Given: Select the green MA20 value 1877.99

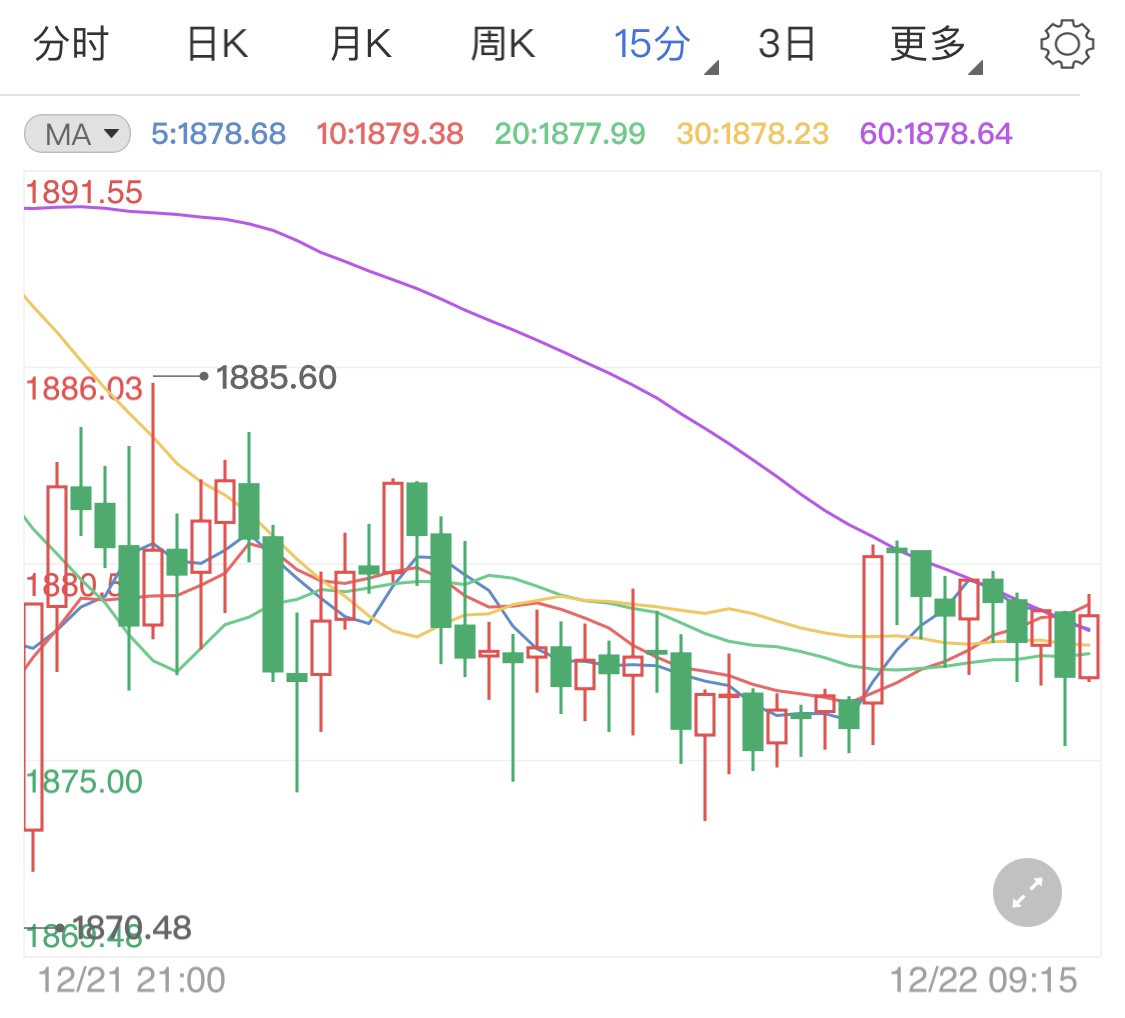Looking at the screenshot, I should 568,134.
